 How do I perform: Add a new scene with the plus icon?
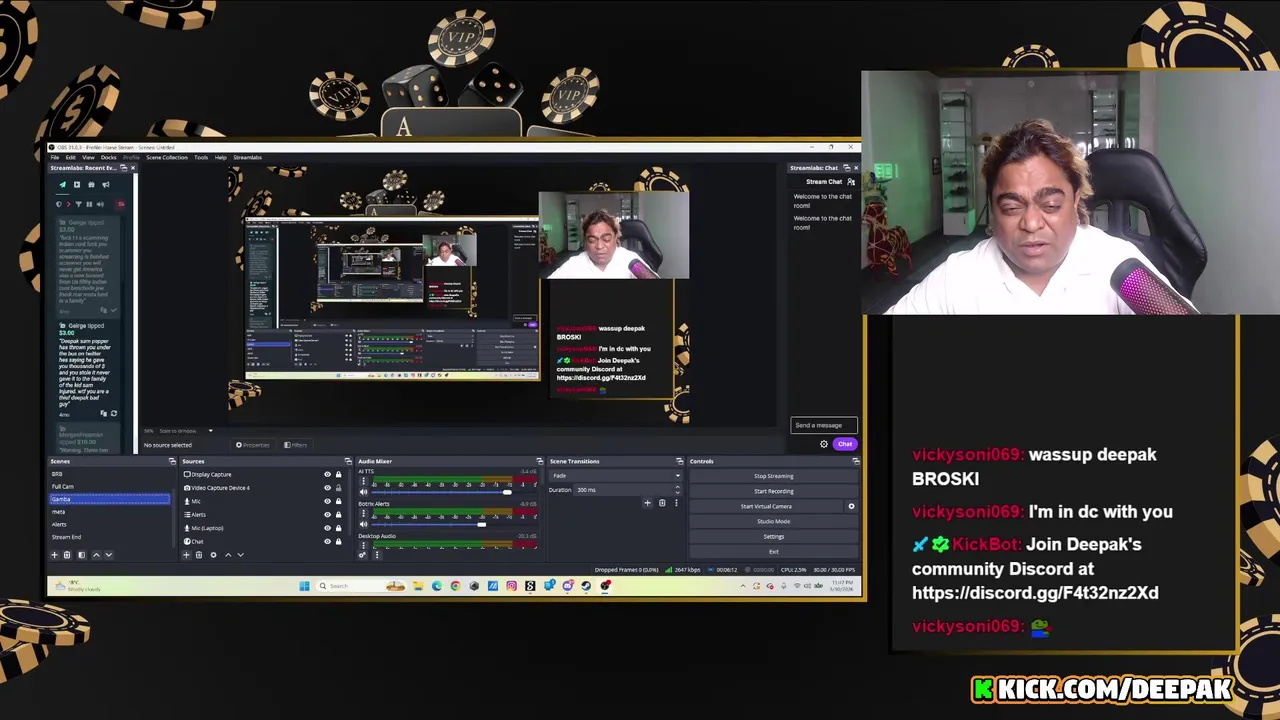(x=55, y=555)
